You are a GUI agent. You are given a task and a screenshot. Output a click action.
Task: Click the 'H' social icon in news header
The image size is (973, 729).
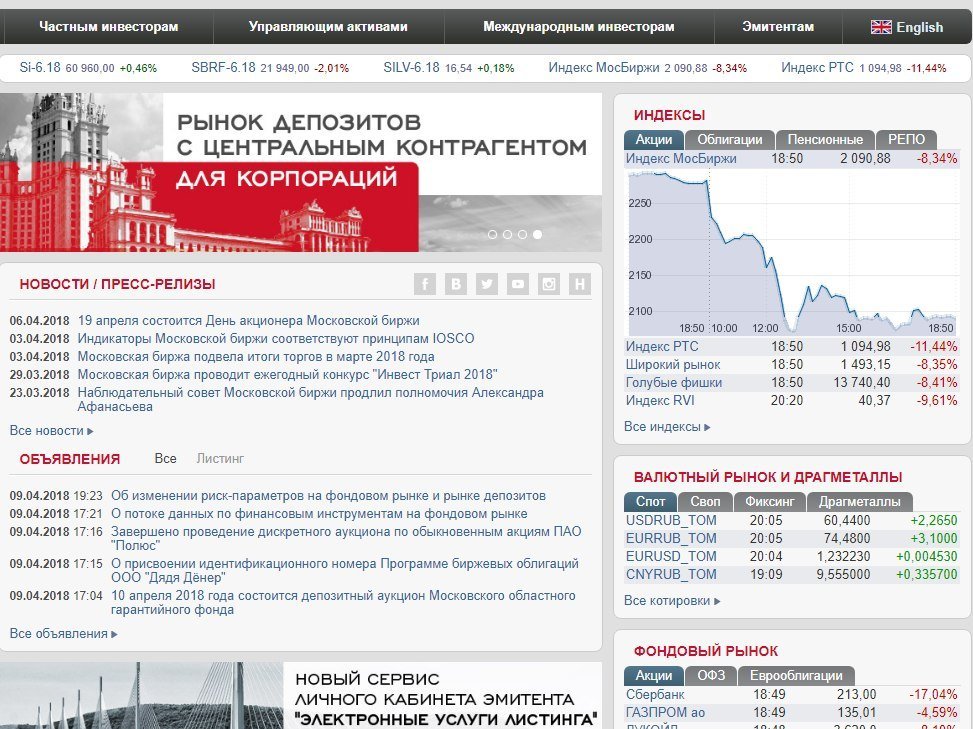tap(580, 284)
